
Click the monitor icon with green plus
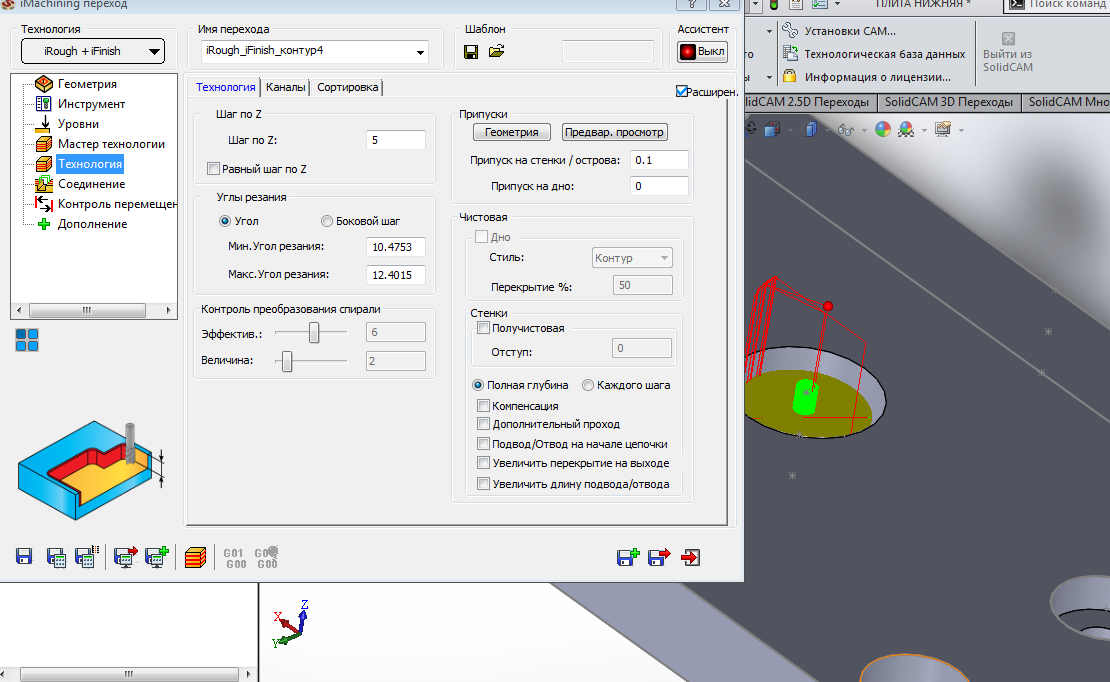tap(156, 557)
